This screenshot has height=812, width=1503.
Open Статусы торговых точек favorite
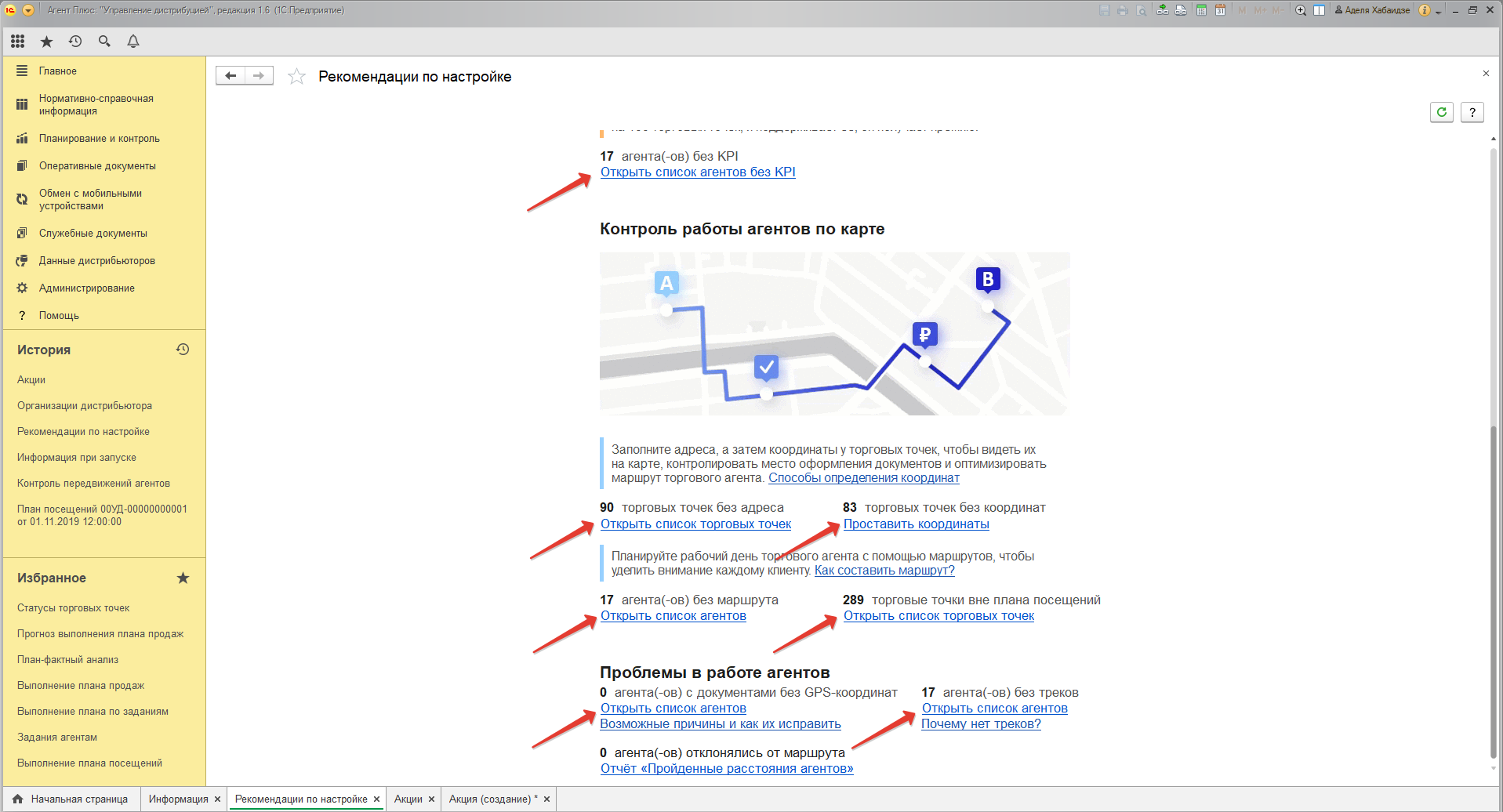pos(74,607)
